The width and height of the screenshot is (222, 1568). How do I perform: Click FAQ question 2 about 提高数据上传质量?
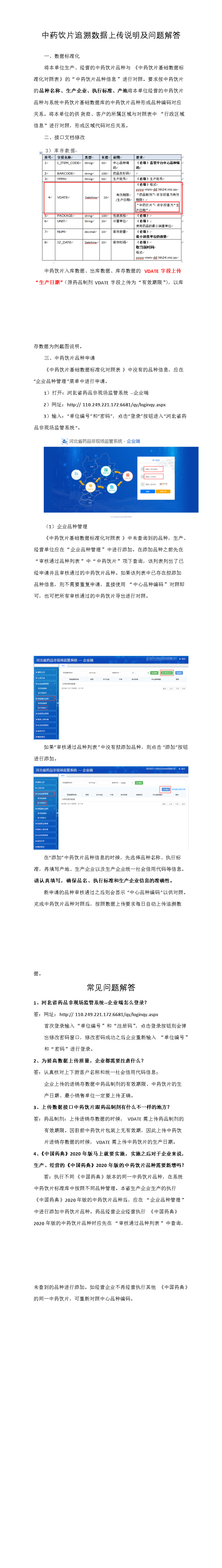[x=89, y=1060]
